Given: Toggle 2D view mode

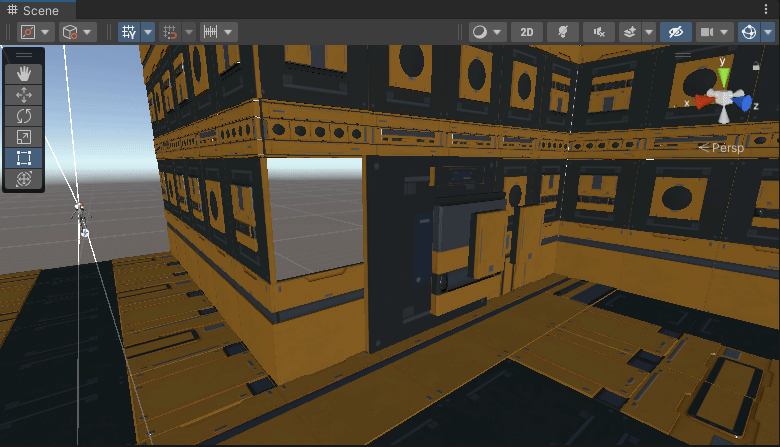Looking at the screenshot, I should pyautogui.click(x=526, y=32).
